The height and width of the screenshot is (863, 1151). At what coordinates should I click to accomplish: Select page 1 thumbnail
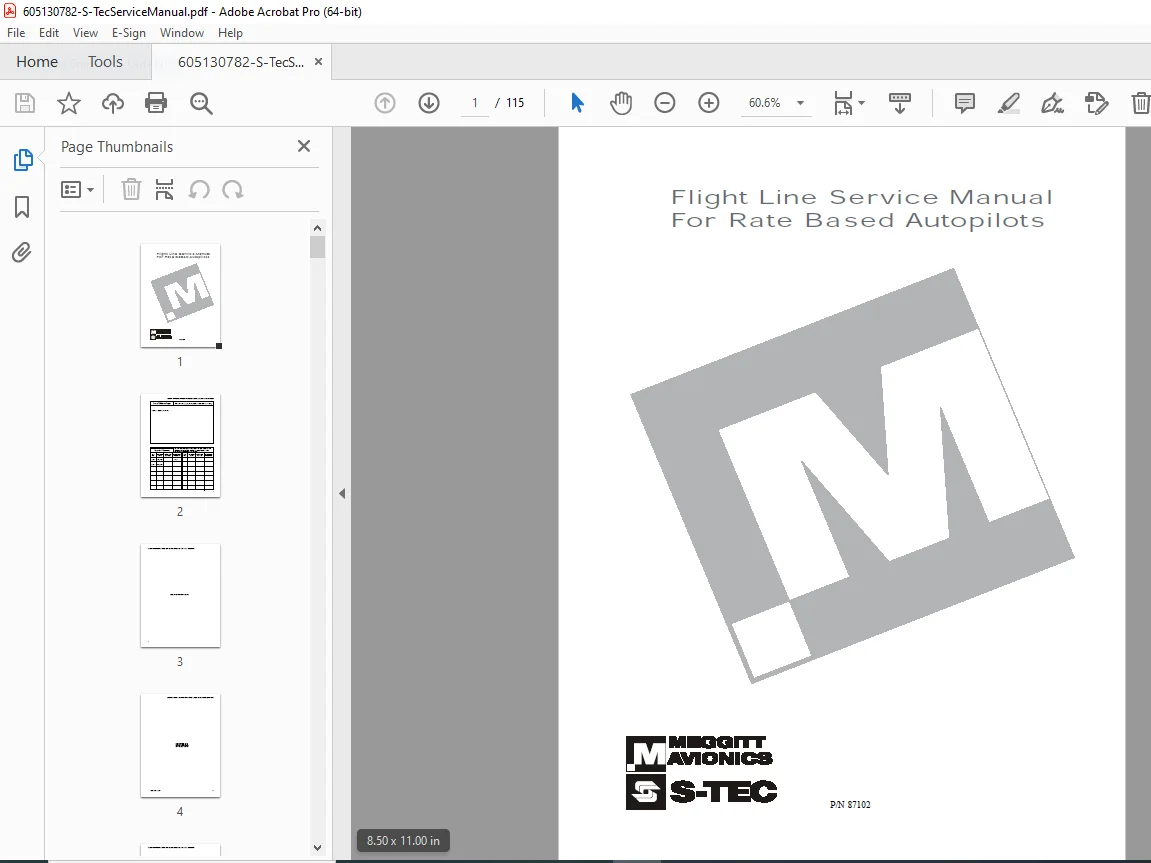tap(181, 296)
